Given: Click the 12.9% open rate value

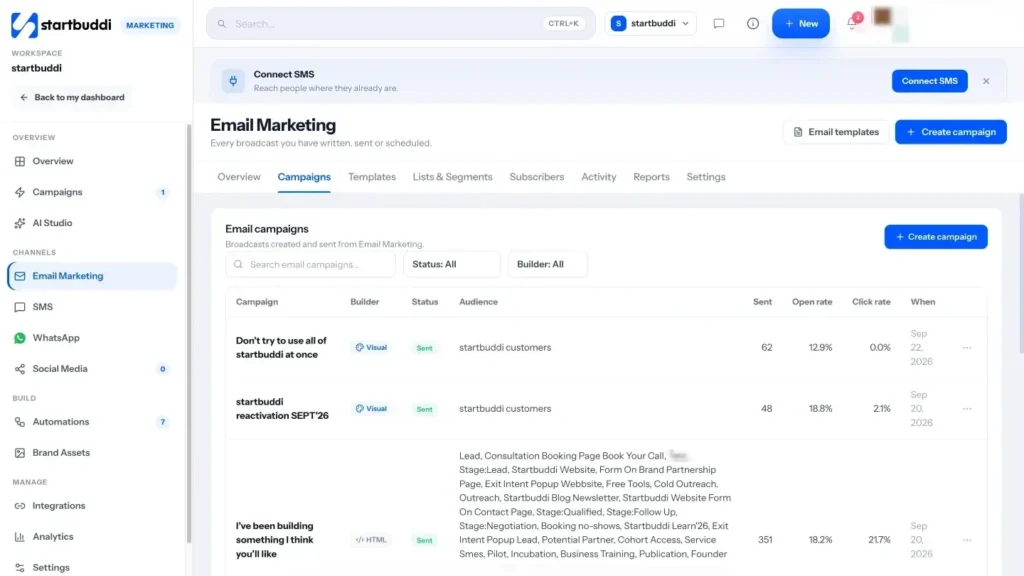Looking at the screenshot, I should tap(820, 347).
